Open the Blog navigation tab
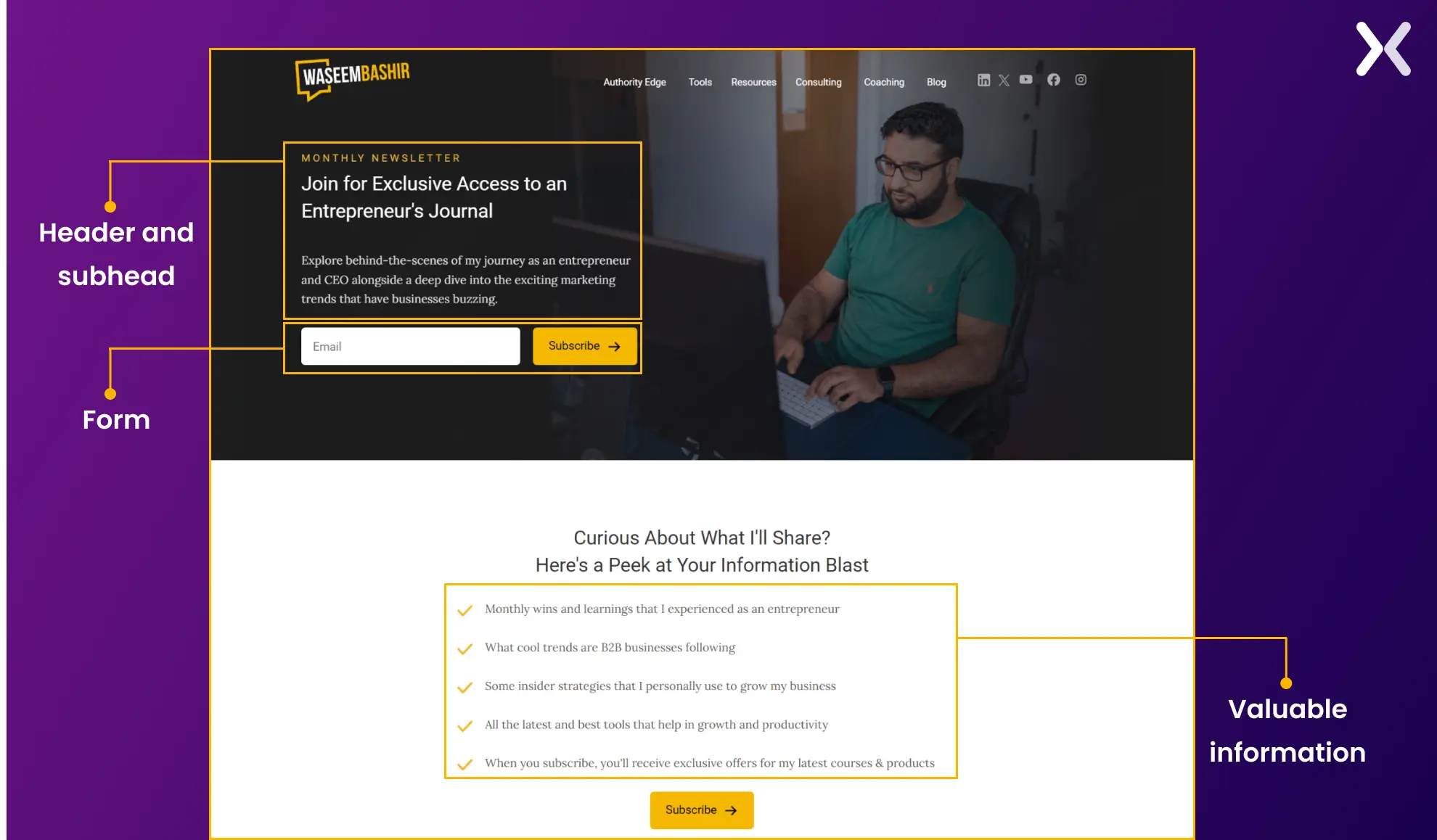Screen dimensions: 1437x840 (x=936, y=81)
